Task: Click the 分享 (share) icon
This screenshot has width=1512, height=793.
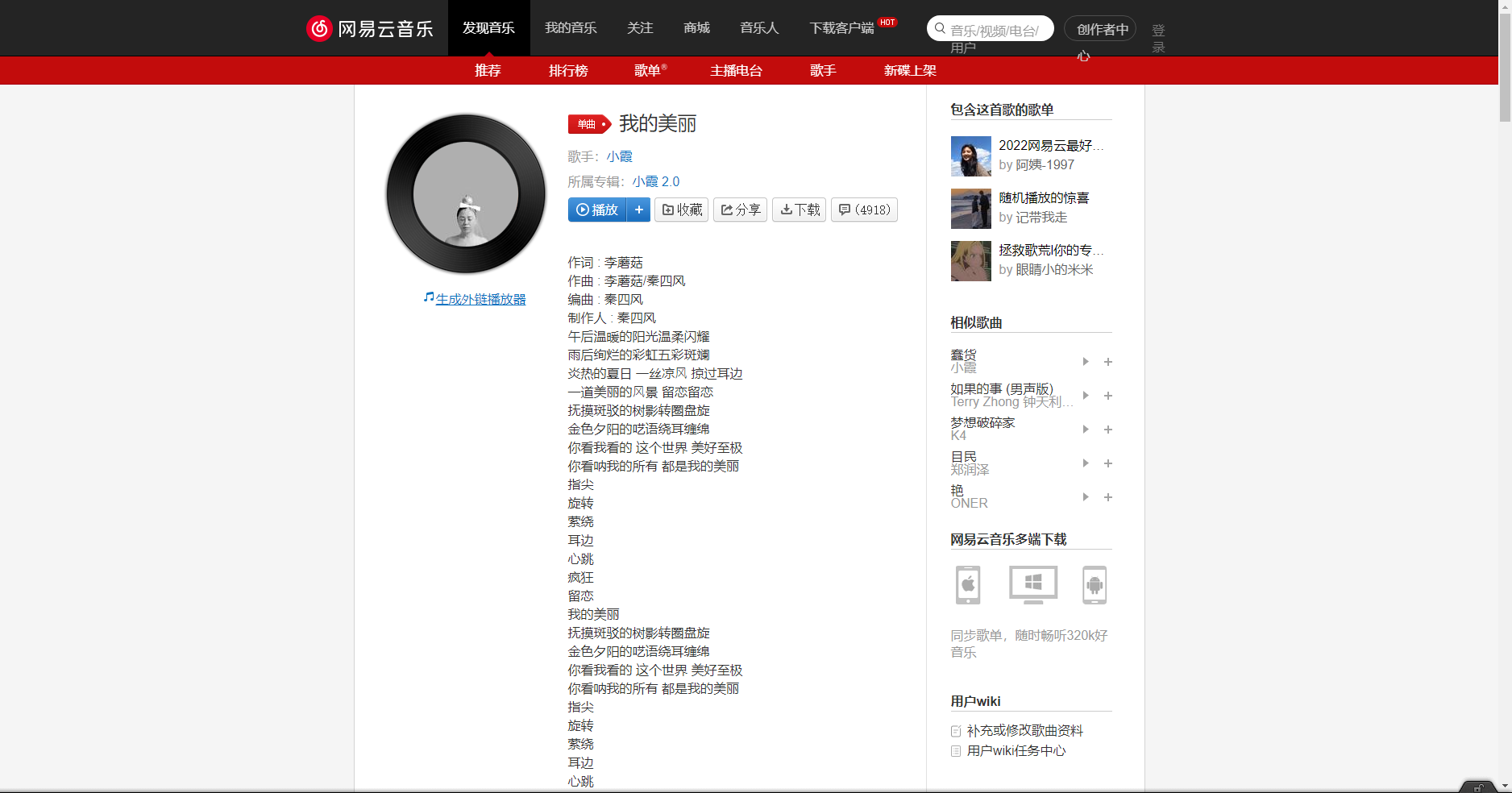Action: click(727, 210)
